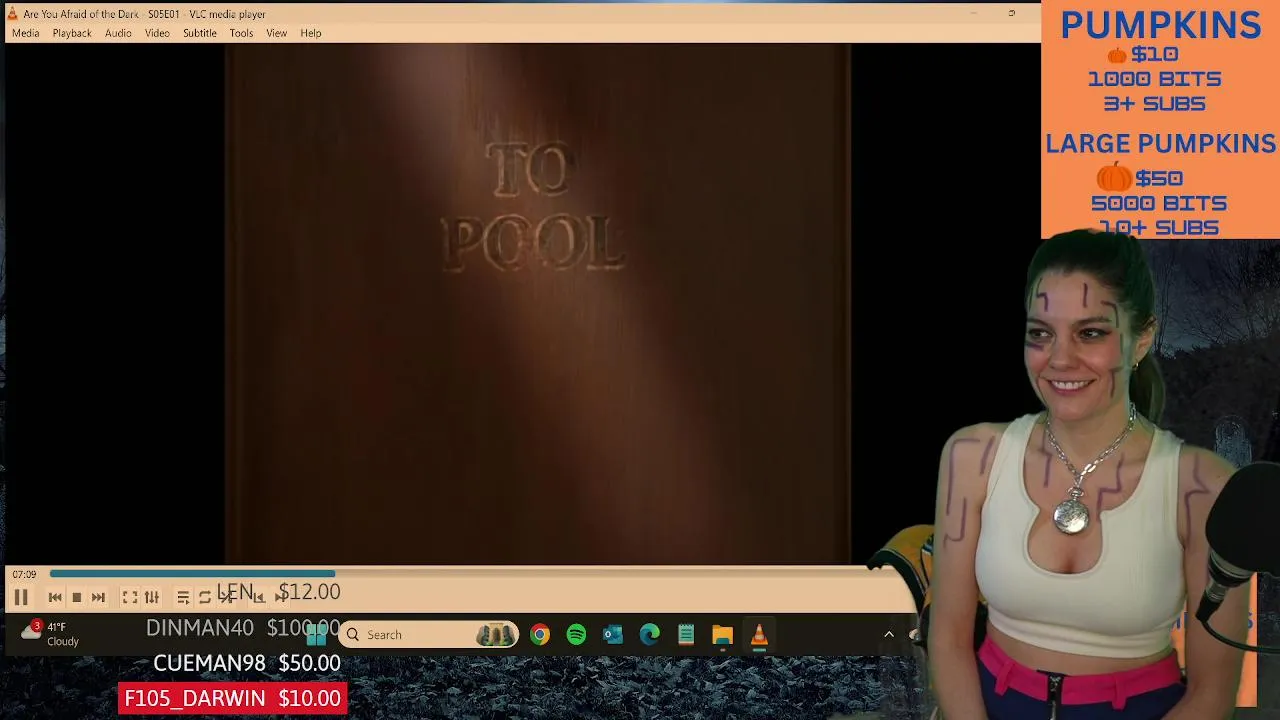Image resolution: width=1280 pixels, height=720 pixels.
Task: Toggle loop mode icon in VLC
Action: point(205,597)
